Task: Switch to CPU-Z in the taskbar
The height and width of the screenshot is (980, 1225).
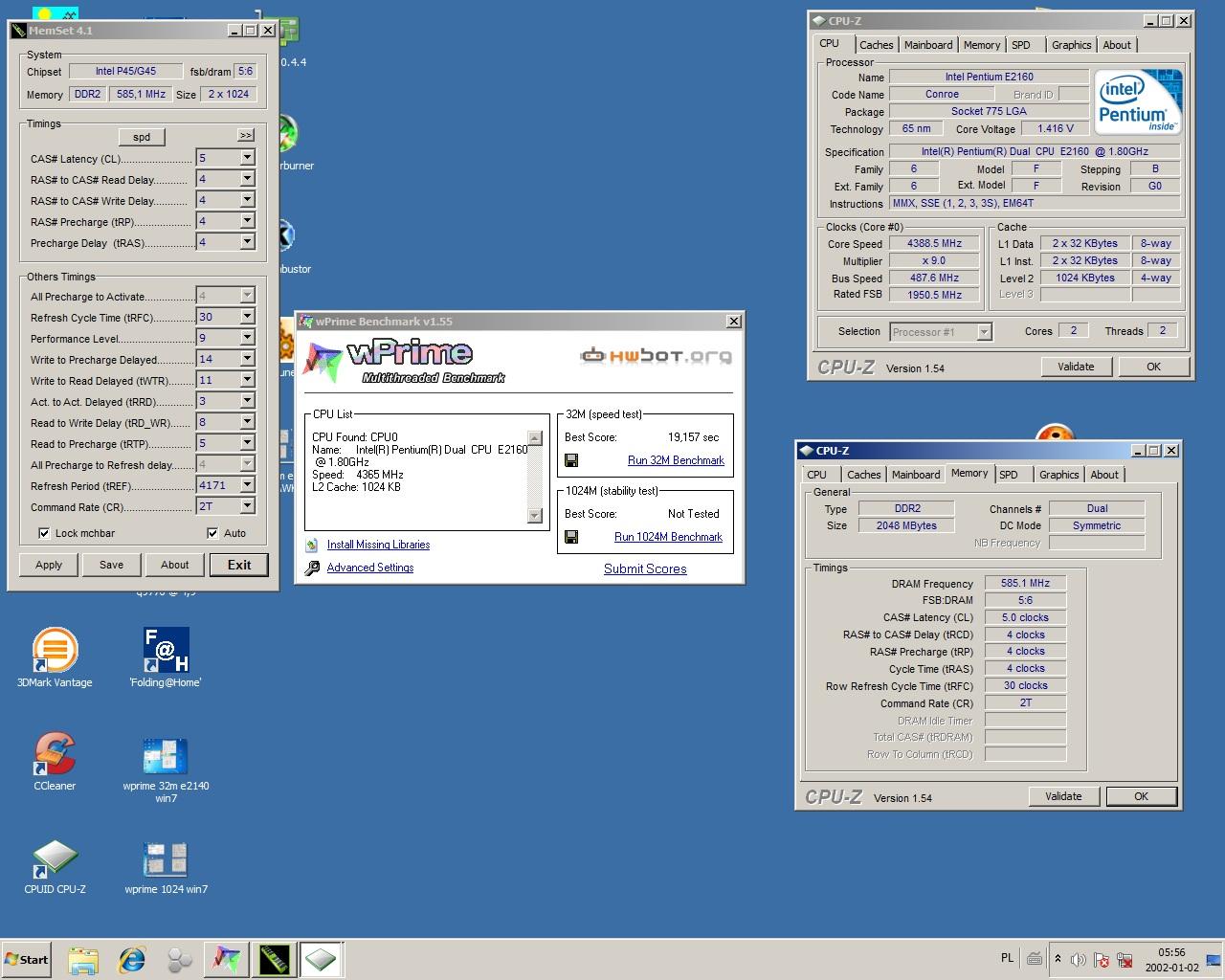Action: coord(321,960)
